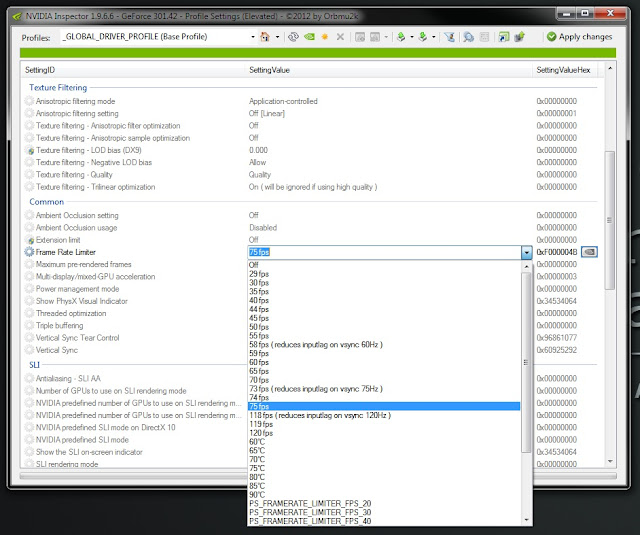This screenshot has width=640, height=535.
Task: Click the gear icon beside Vertical Sync
Action: tap(29, 350)
